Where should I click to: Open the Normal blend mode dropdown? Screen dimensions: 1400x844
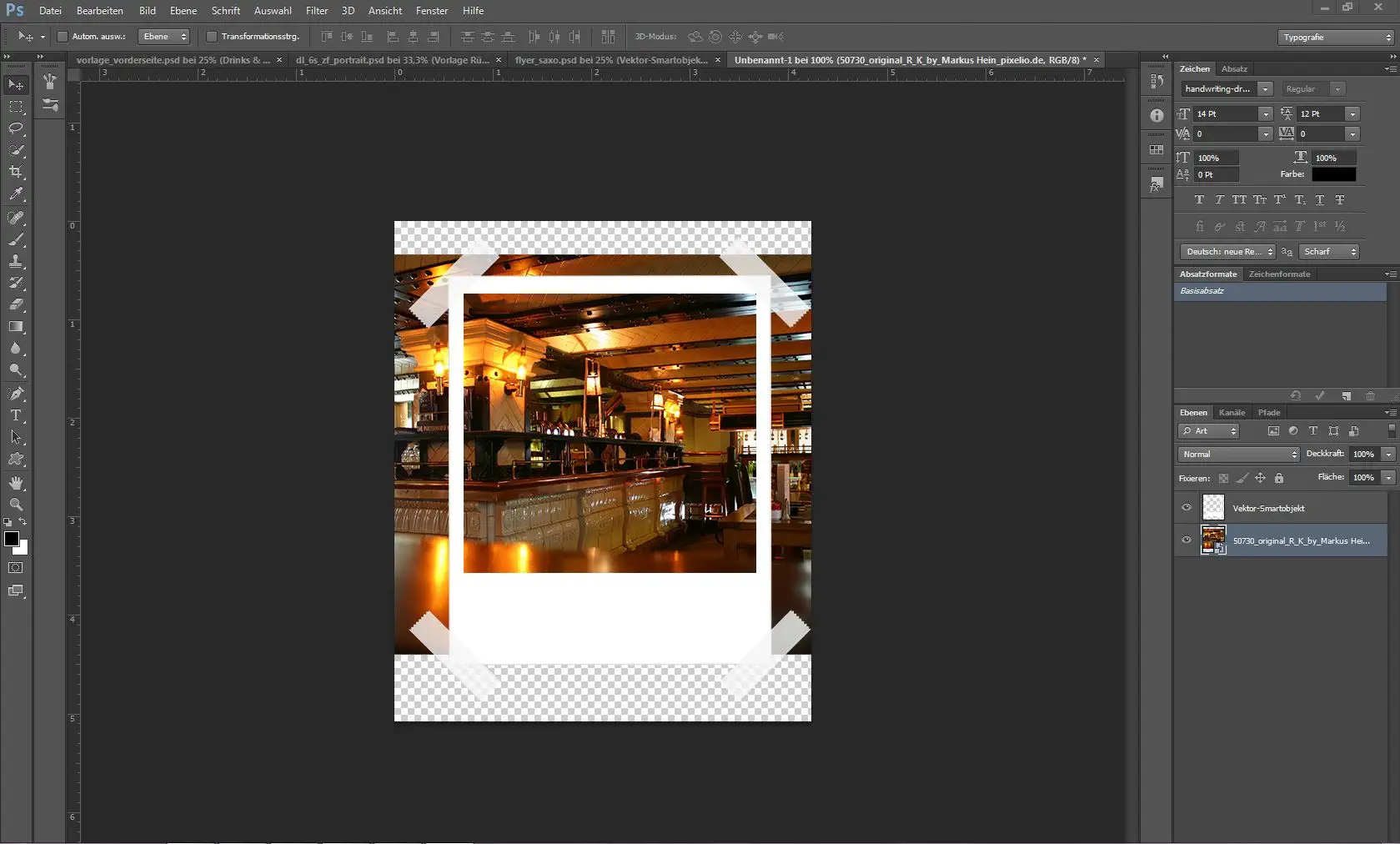pos(1239,455)
